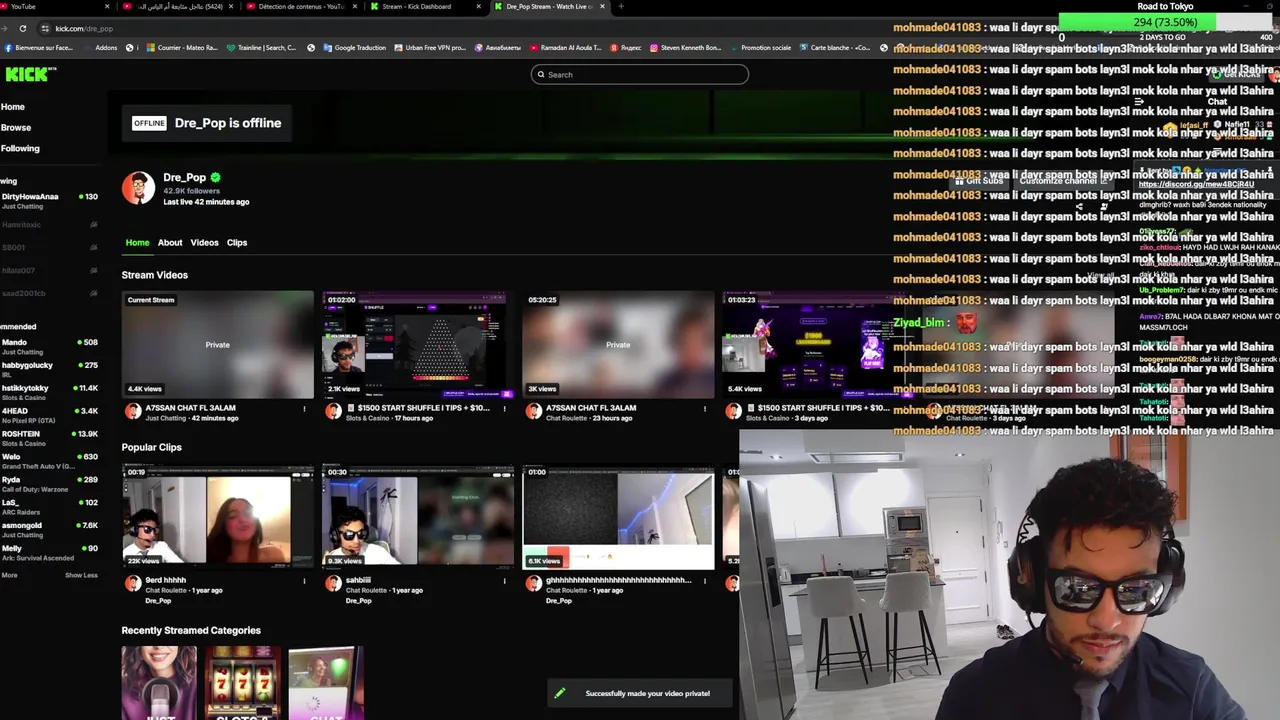1280x720 pixels.
Task: Open the Trainline bookmark
Action: (261, 47)
